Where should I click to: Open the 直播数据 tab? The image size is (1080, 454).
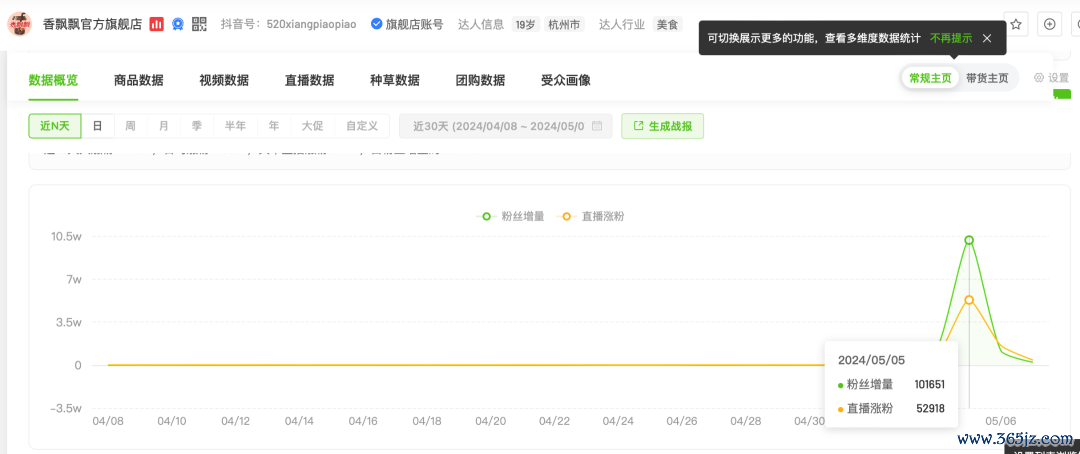309,81
